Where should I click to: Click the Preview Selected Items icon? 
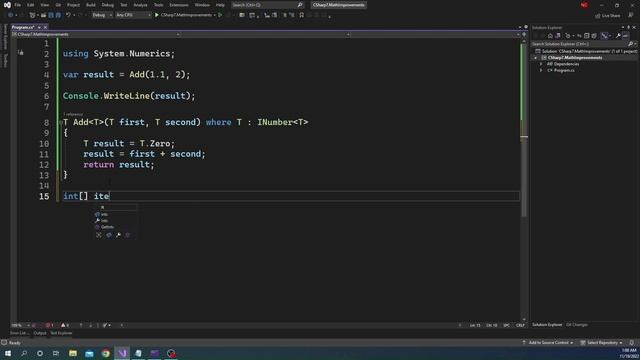pos(625,36)
